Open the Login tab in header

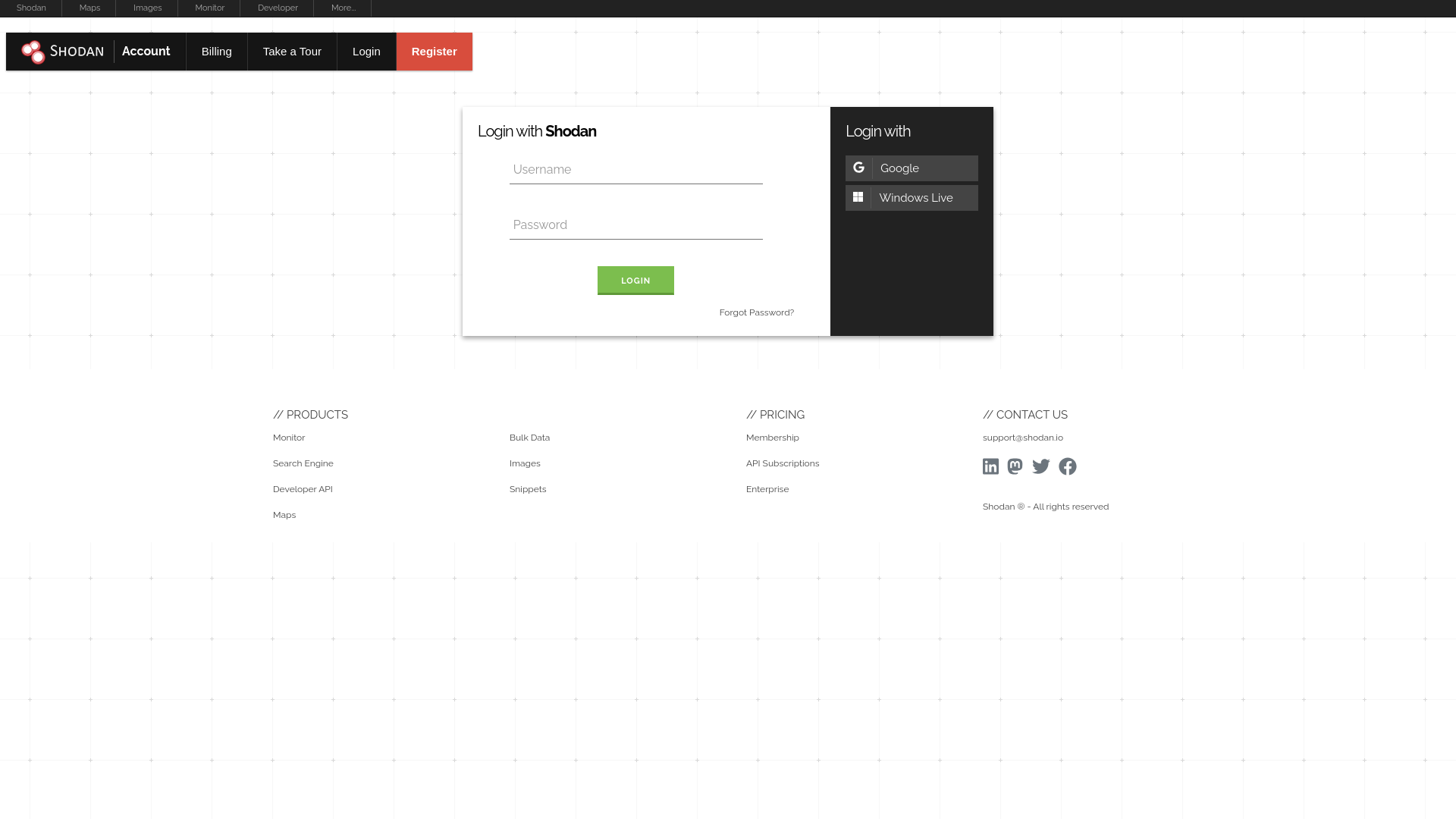pos(366,52)
